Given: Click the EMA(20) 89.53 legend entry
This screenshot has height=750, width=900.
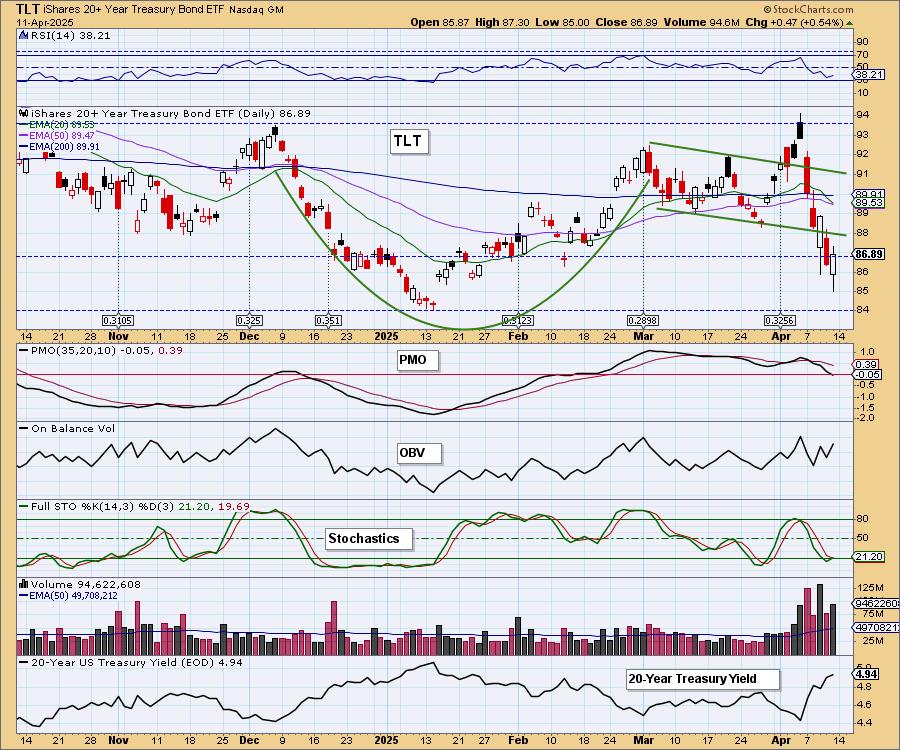Looking at the screenshot, I should pos(58,124).
